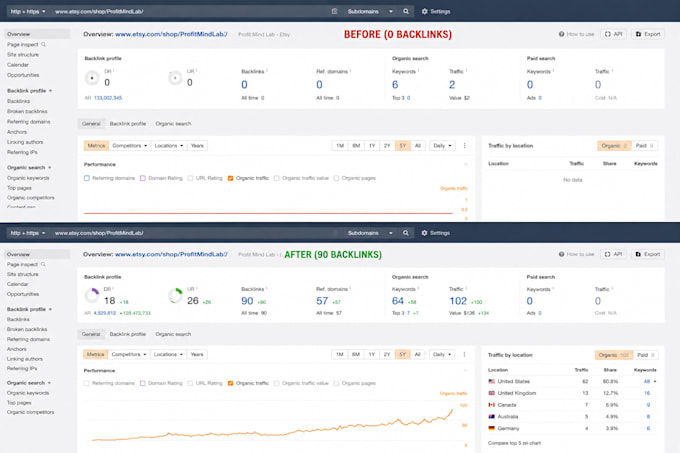Click the Export button in the after panel

[x=647, y=254]
